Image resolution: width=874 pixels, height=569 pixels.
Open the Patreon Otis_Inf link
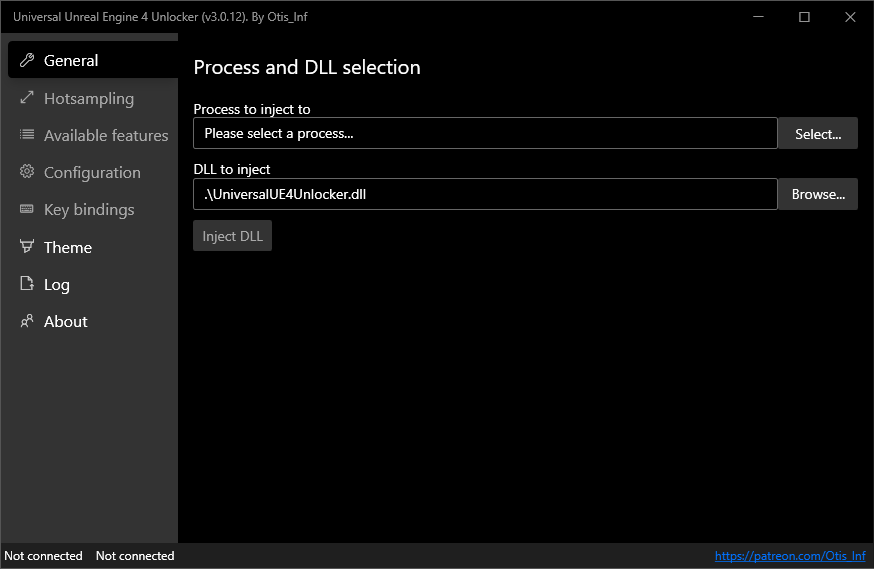[x=789, y=556]
